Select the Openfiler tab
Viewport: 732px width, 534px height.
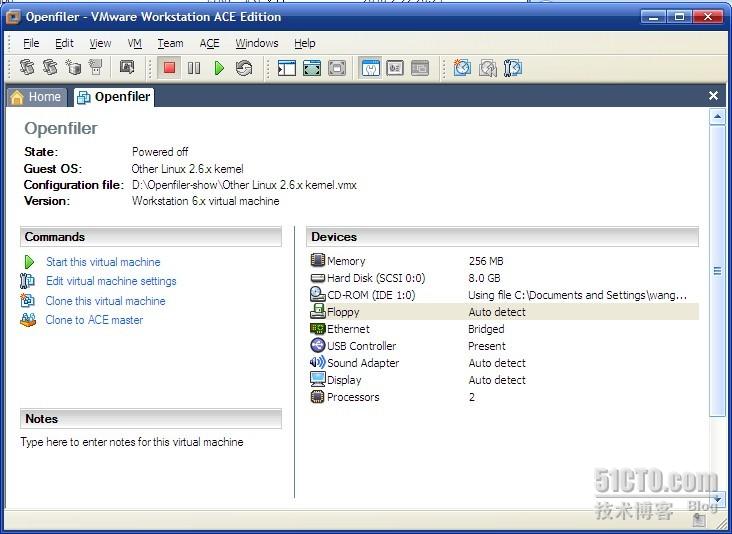click(114, 97)
